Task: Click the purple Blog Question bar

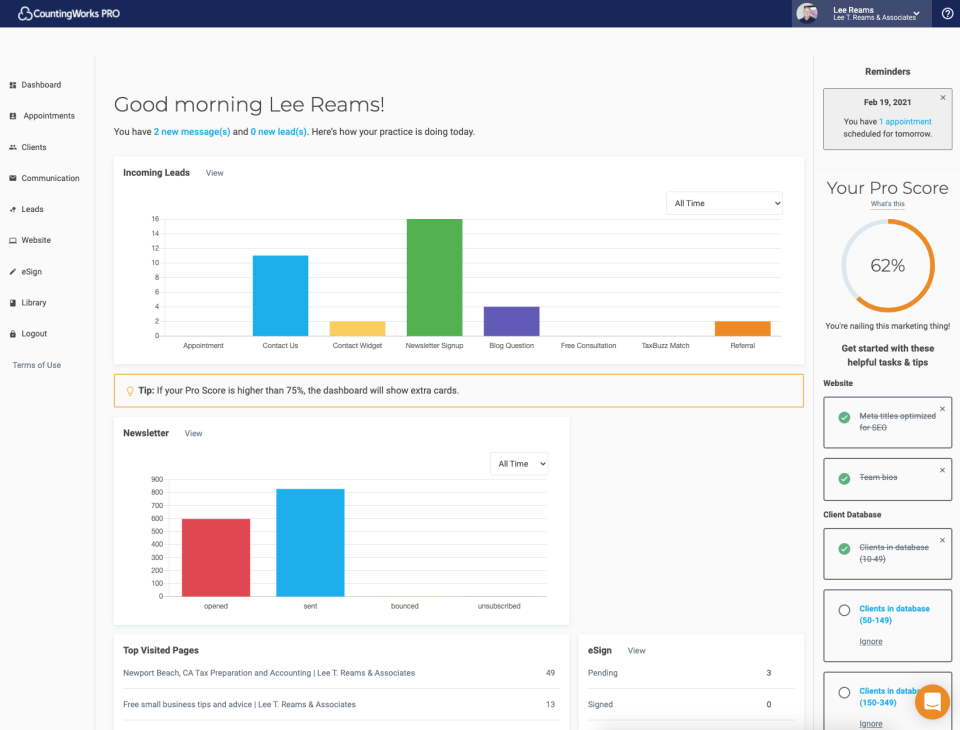Action: point(511,321)
